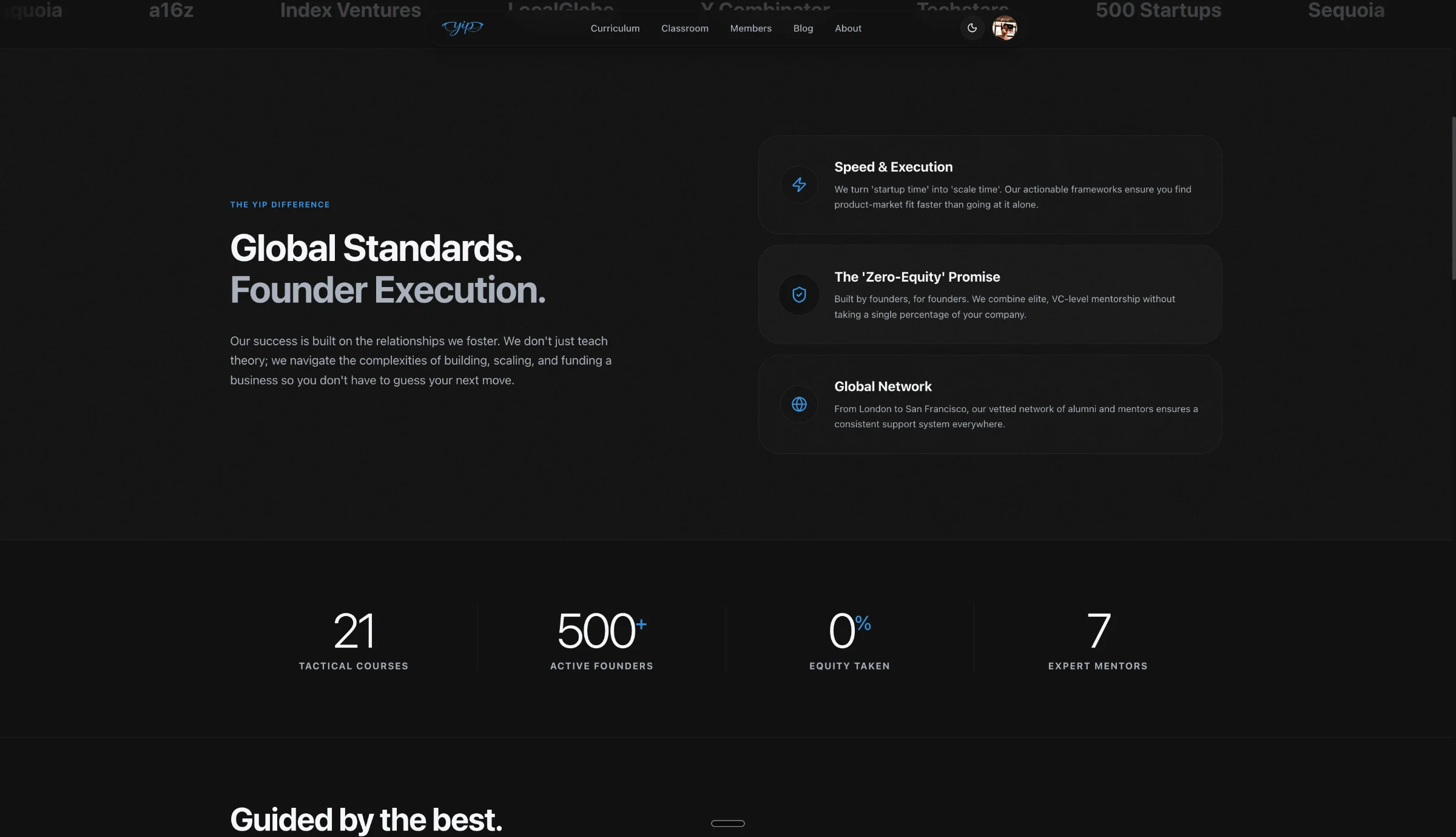Click the 500 Startups marquee logo
Screen dimensions: 1456x837
[1158, 10]
